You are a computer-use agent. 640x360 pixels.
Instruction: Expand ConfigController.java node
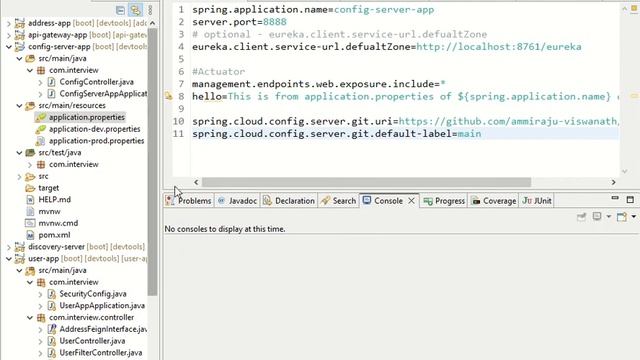pos(40,82)
